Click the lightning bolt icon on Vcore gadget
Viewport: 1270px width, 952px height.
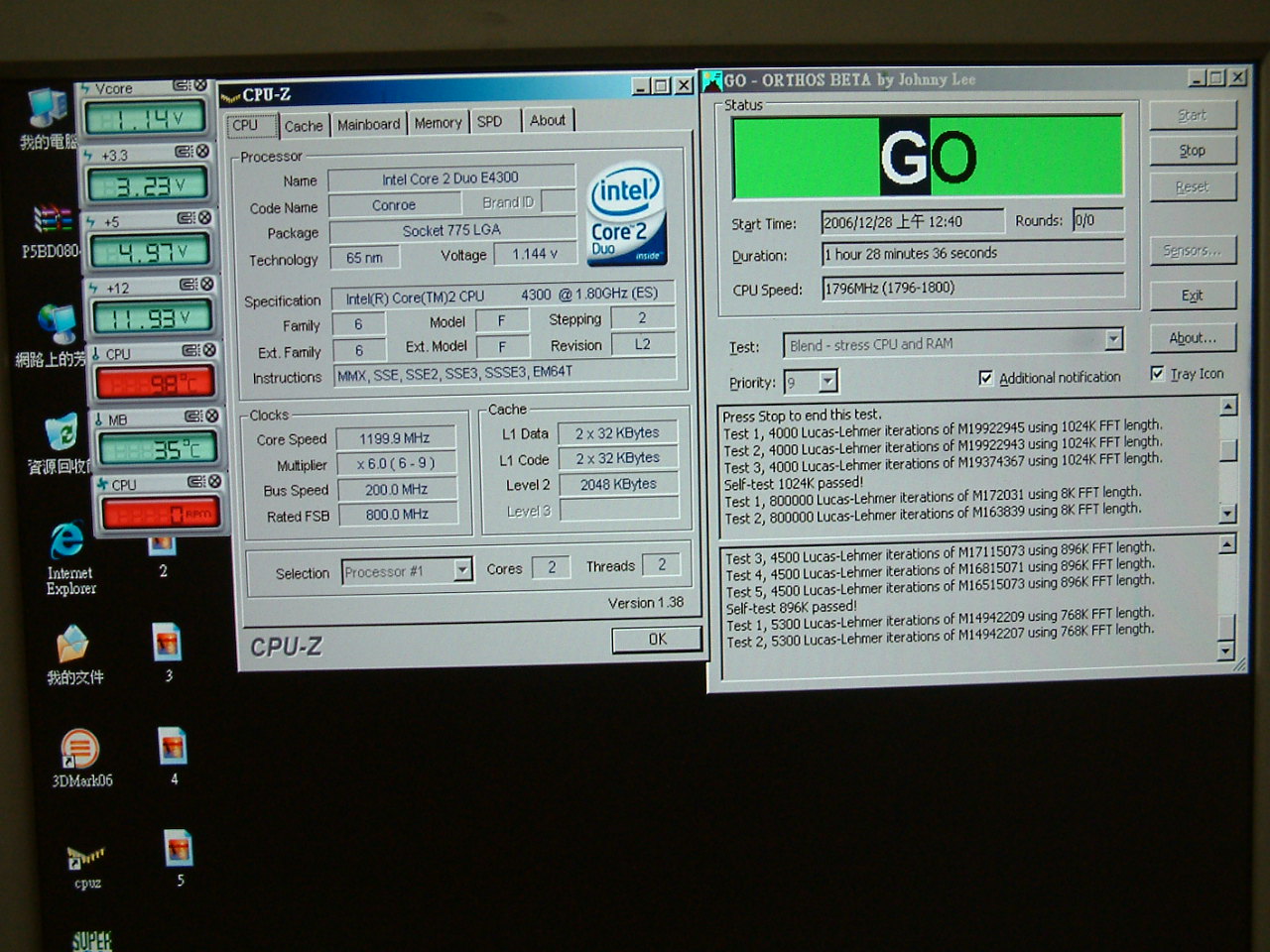tap(86, 89)
